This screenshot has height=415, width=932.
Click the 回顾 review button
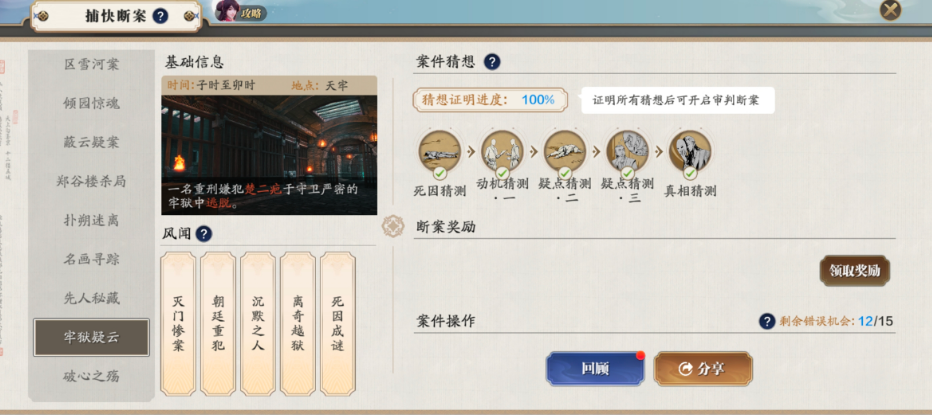coord(596,369)
